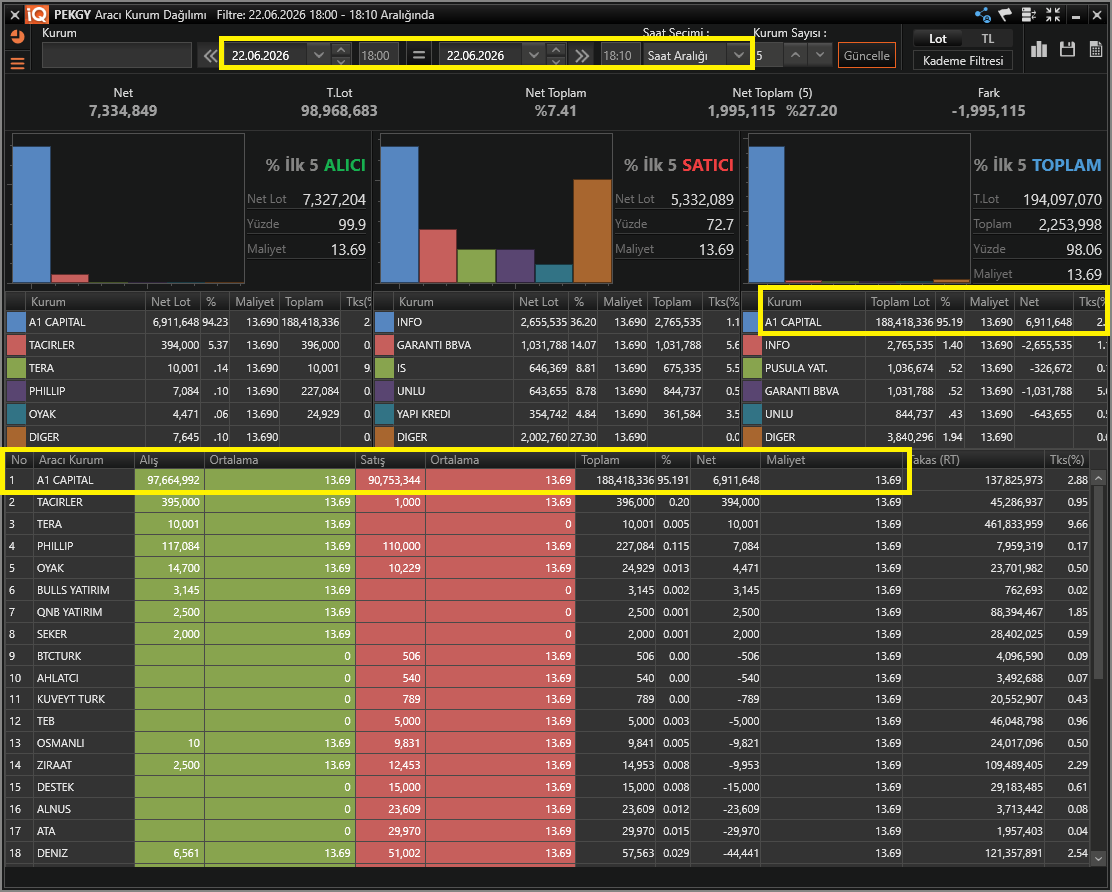
Task: Click teal swatch beside YAPI KREDI in sellers table
Action: (x=384, y=414)
